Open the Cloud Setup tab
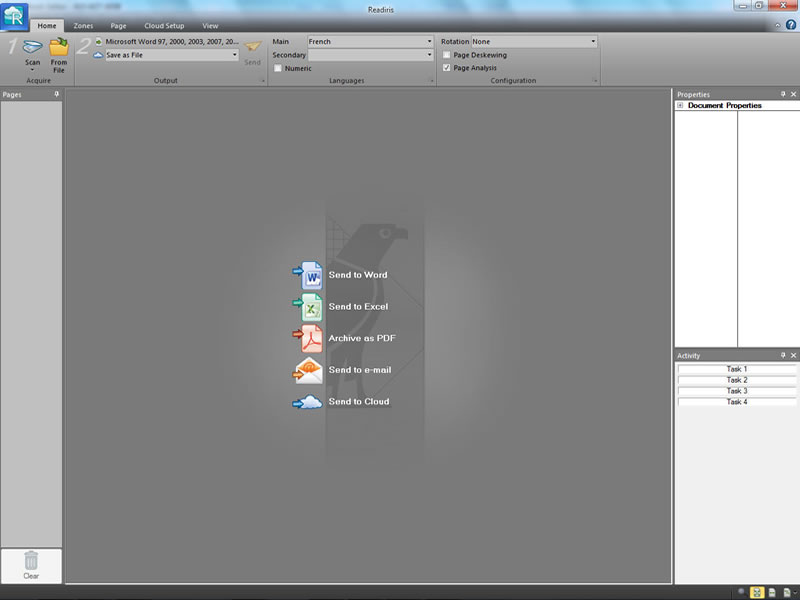Viewport: 800px width, 600px height. (x=164, y=25)
